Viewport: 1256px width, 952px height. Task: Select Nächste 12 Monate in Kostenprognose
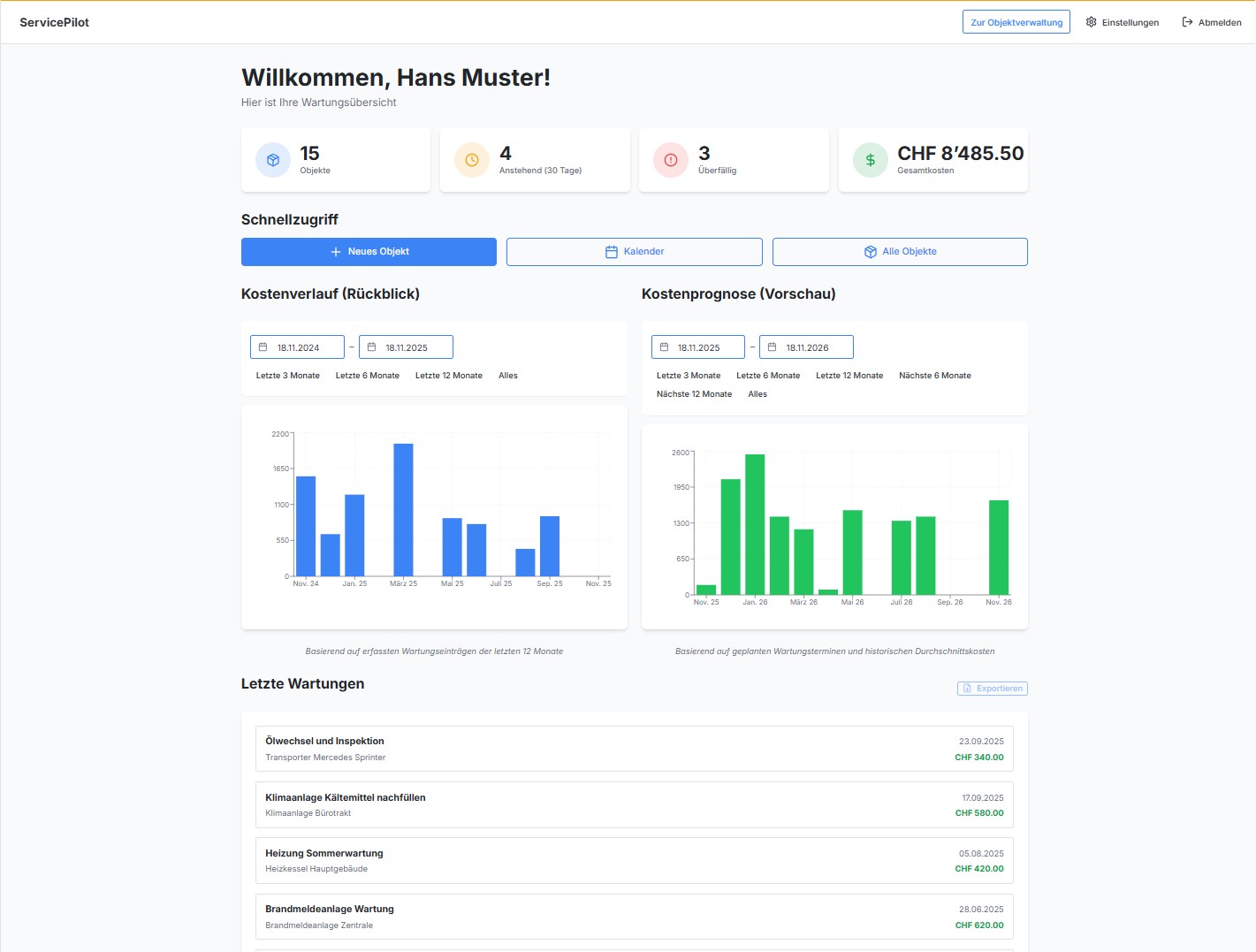(x=694, y=394)
